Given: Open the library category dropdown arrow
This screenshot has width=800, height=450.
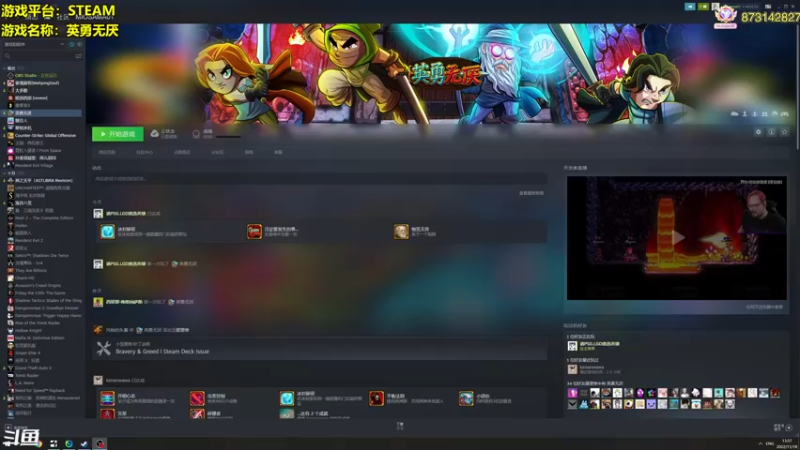Looking at the screenshot, I should click(62, 44).
